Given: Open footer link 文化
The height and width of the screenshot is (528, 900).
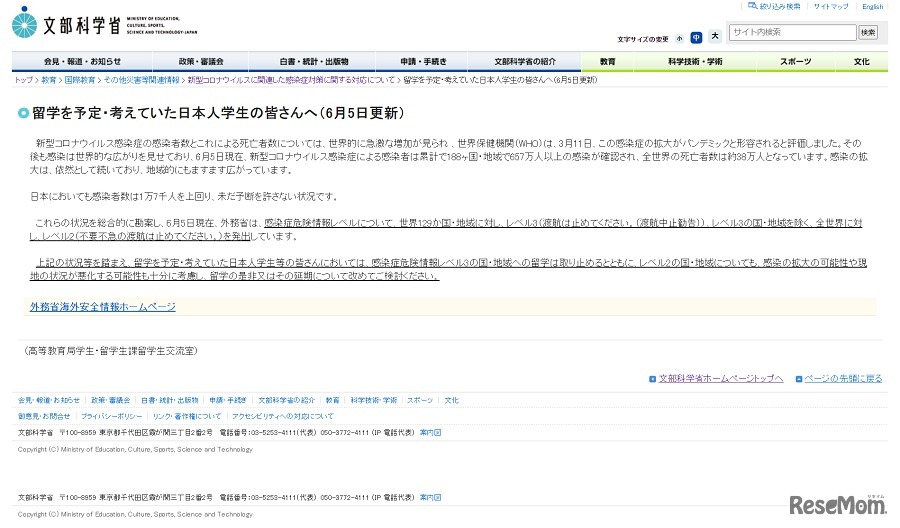Looking at the screenshot, I should pyautogui.click(x=452, y=401).
